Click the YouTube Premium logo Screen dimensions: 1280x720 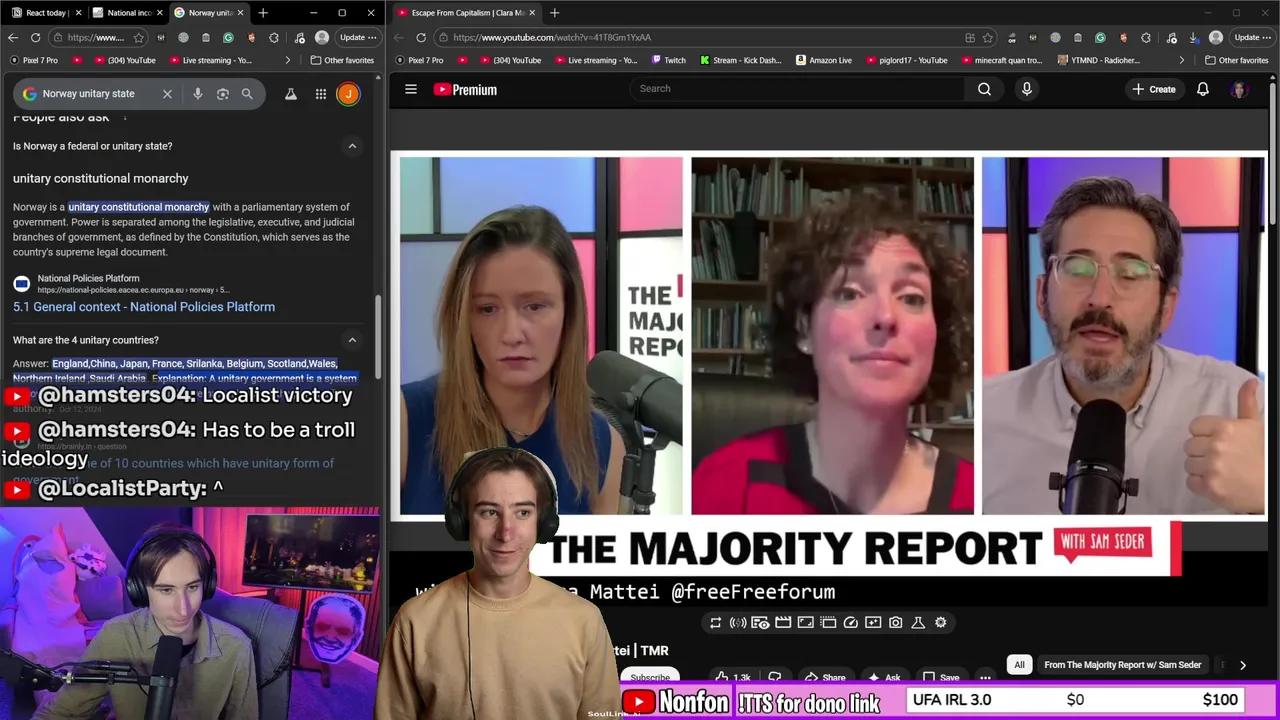[x=465, y=89]
